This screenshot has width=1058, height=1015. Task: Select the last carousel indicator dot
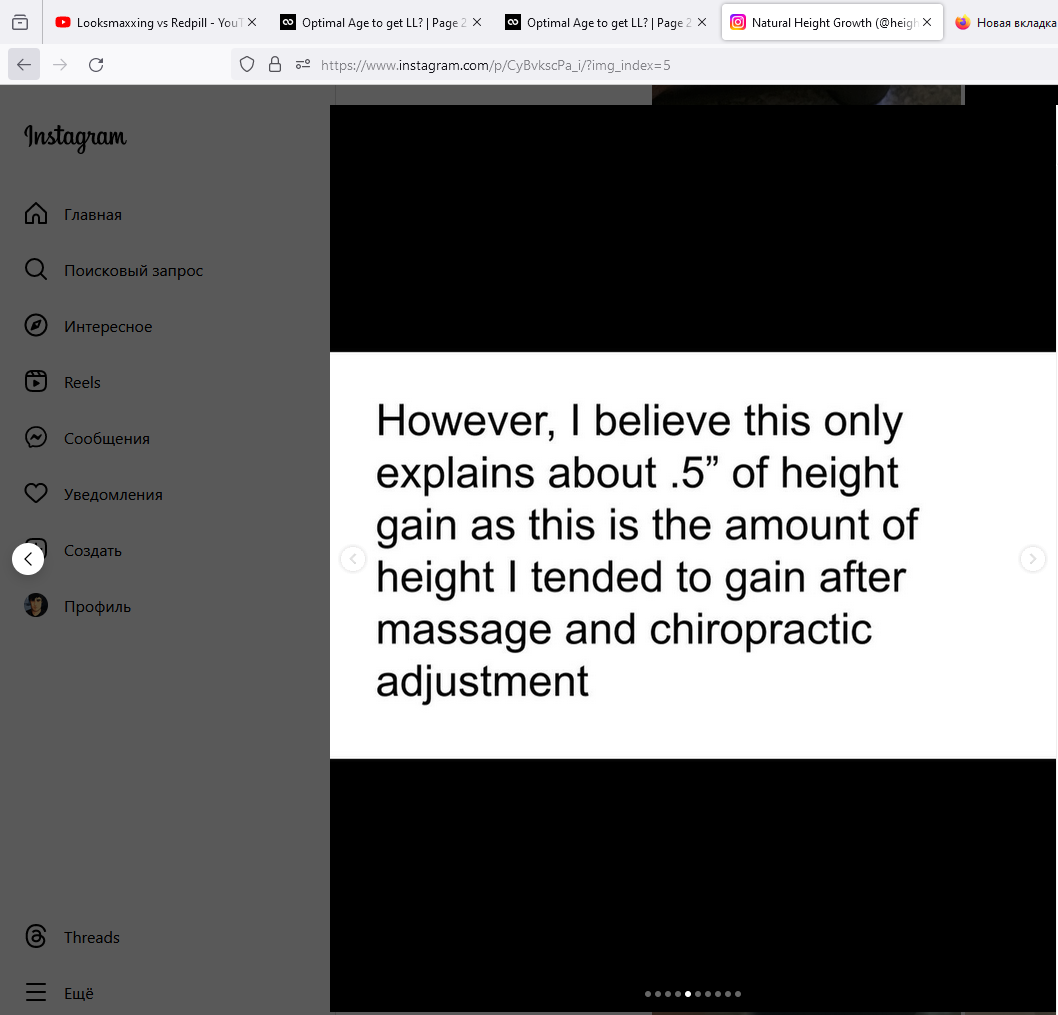738,994
